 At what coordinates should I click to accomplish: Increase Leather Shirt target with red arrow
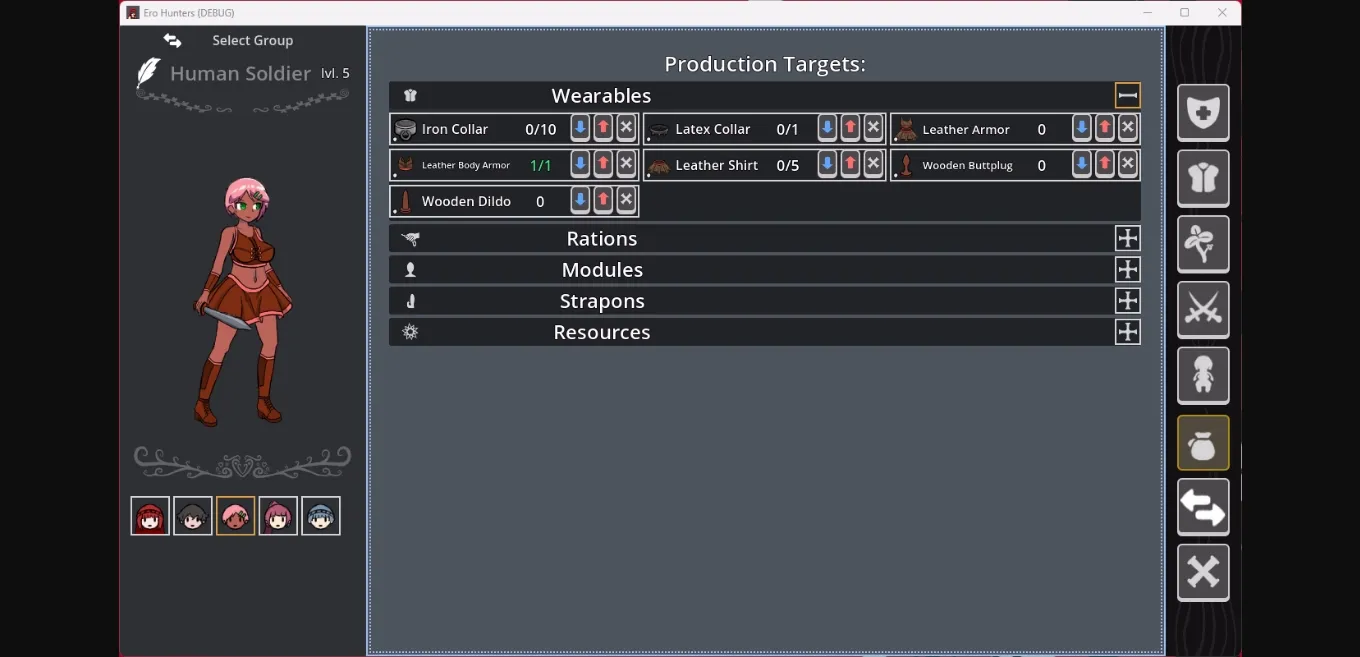pyautogui.click(x=850, y=164)
